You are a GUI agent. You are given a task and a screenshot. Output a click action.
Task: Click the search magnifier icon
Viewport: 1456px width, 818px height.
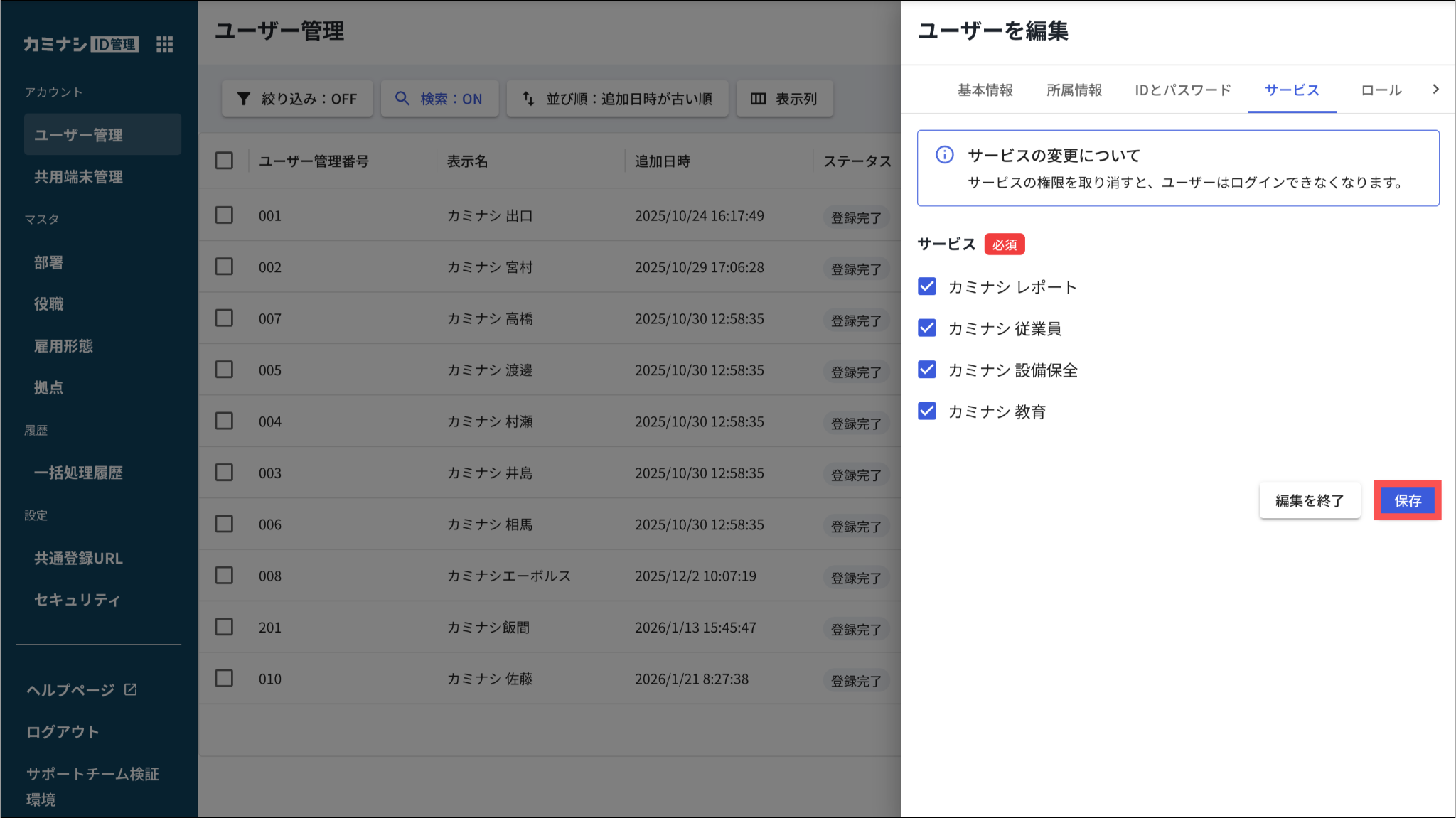click(402, 99)
